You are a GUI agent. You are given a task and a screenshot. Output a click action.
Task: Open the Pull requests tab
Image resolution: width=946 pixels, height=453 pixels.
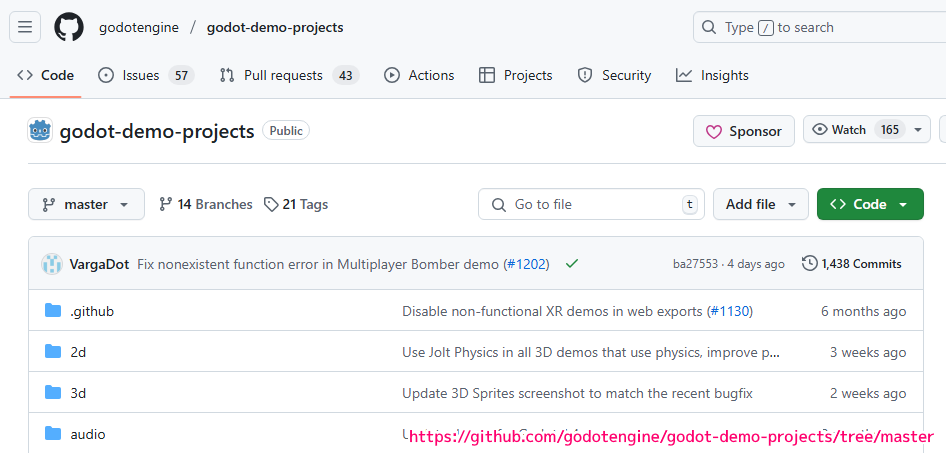290,75
